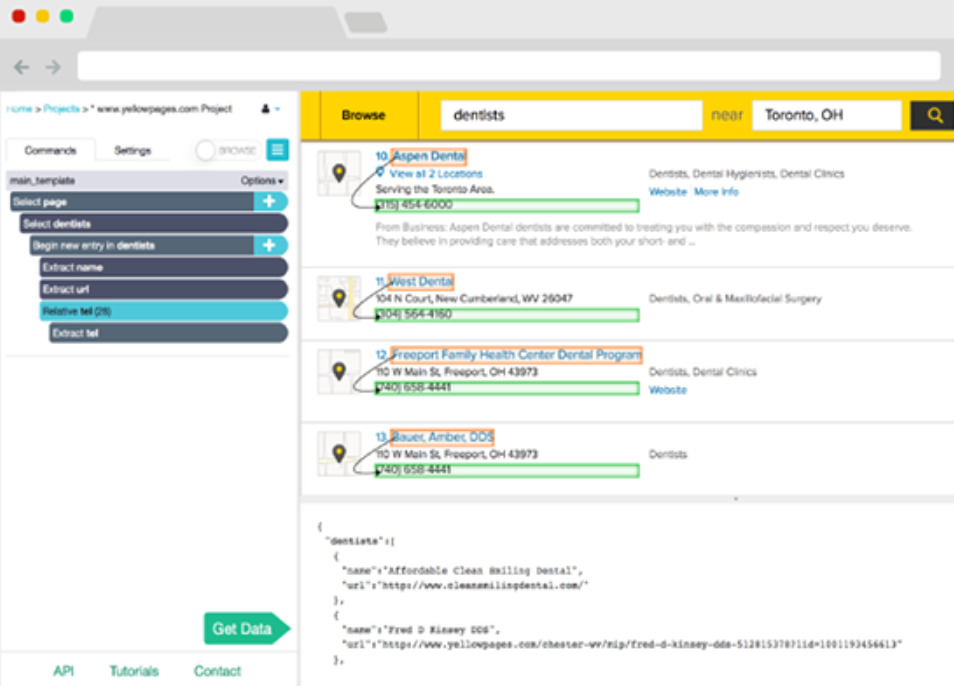
Task: Switch to the Commands tab
Action: tap(50, 150)
